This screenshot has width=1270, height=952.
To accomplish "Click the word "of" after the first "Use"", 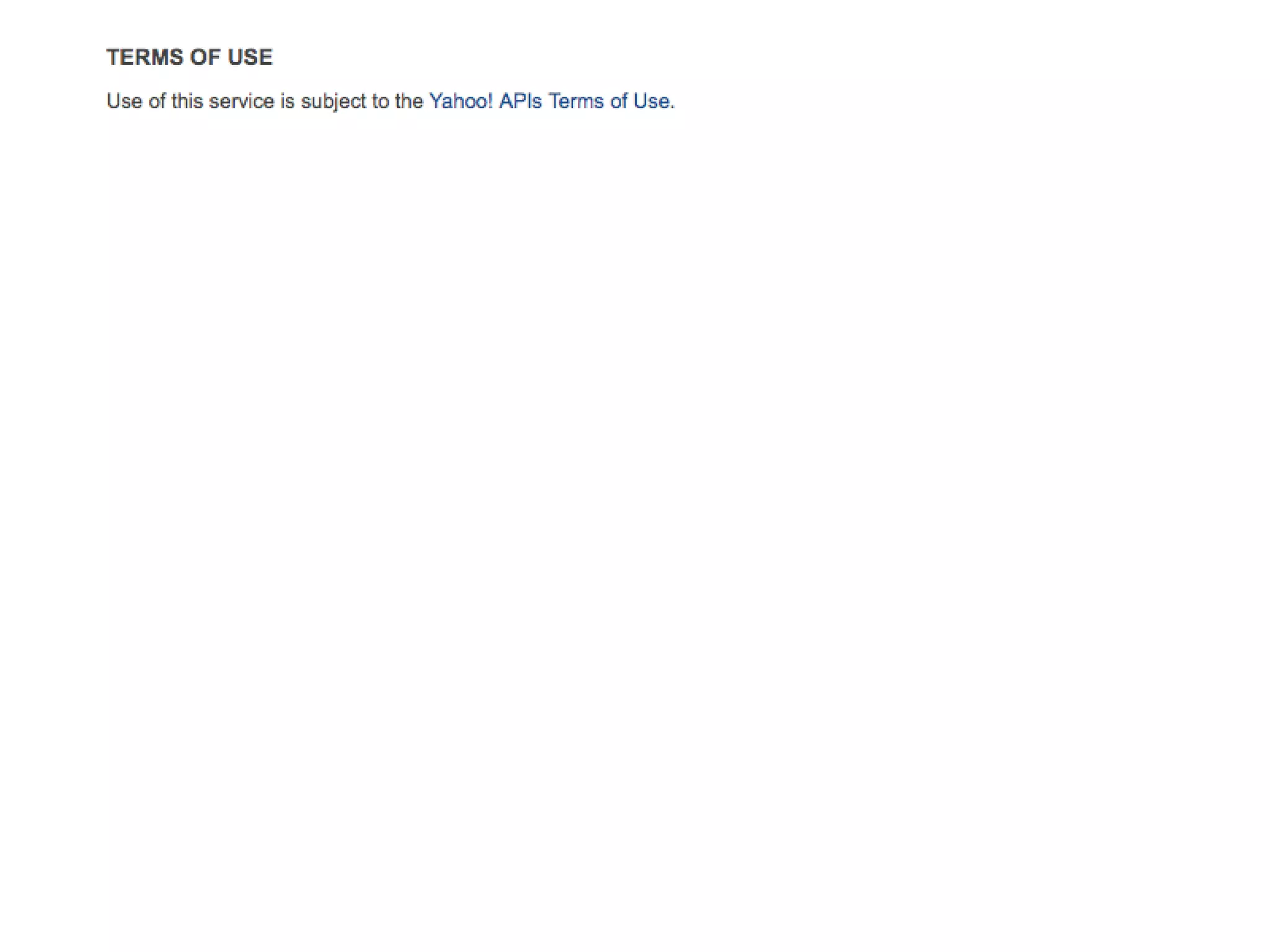I will 157,101.
